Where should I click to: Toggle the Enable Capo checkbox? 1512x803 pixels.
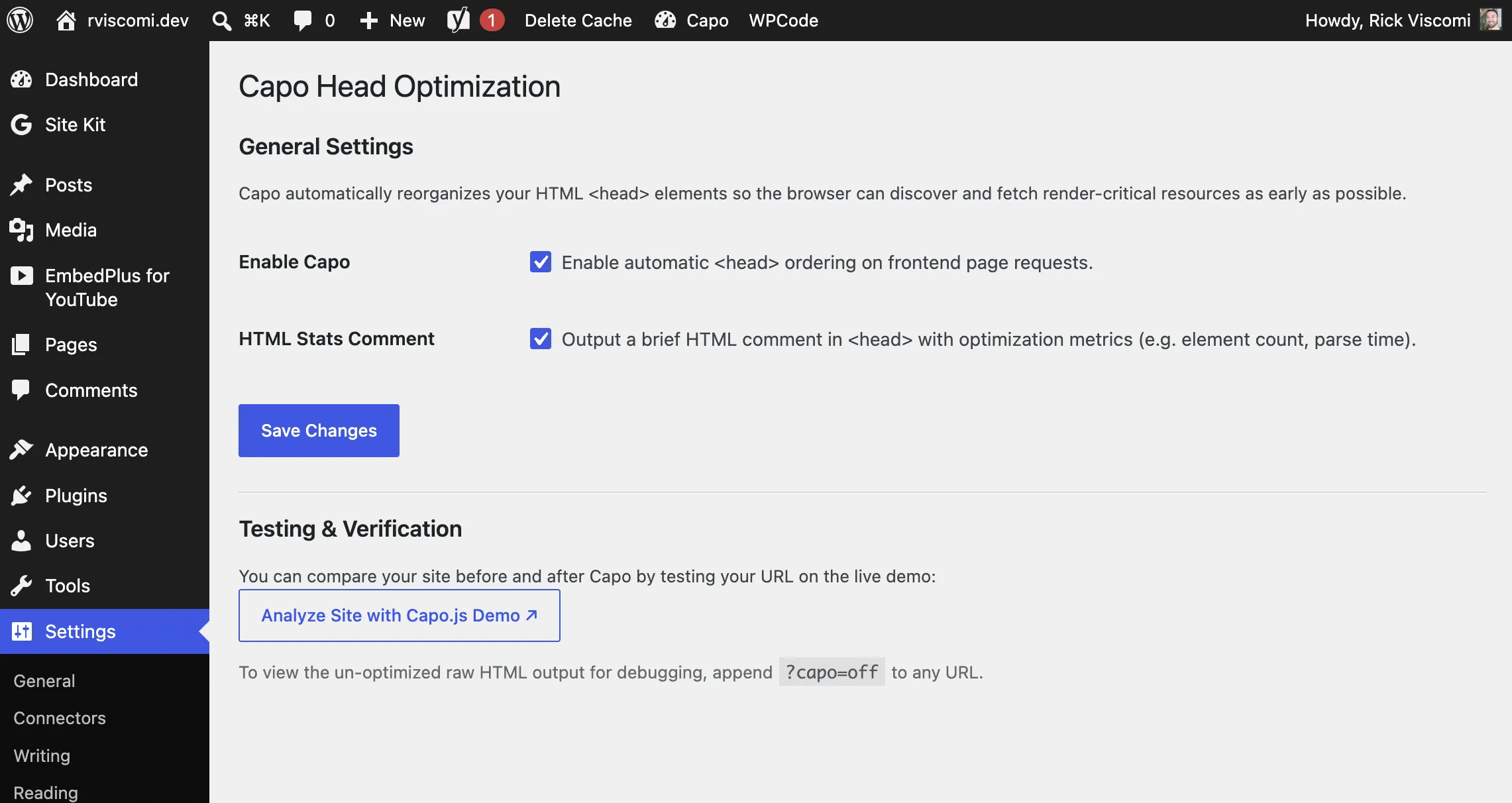541,262
